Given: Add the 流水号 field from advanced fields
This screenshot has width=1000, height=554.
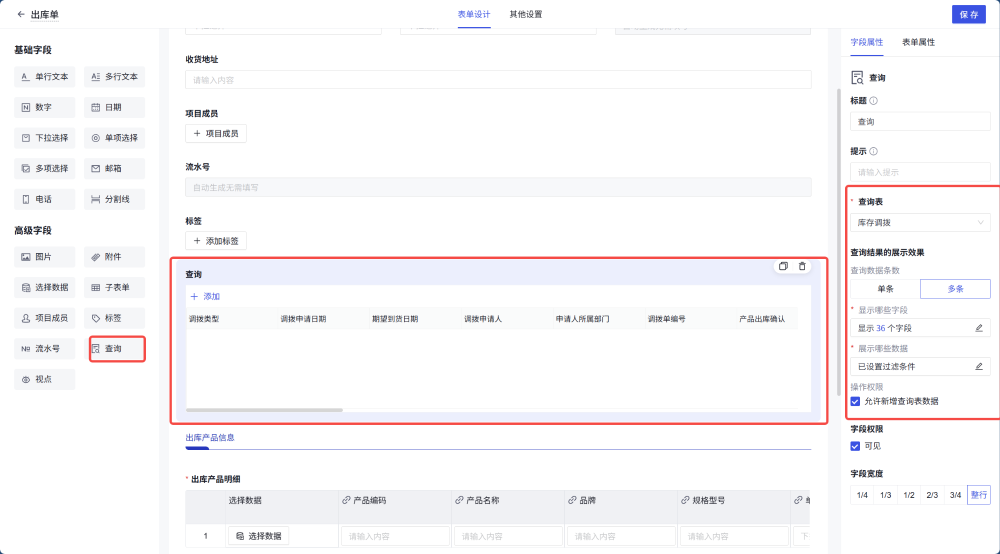Looking at the screenshot, I should pyautogui.click(x=44, y=349).
